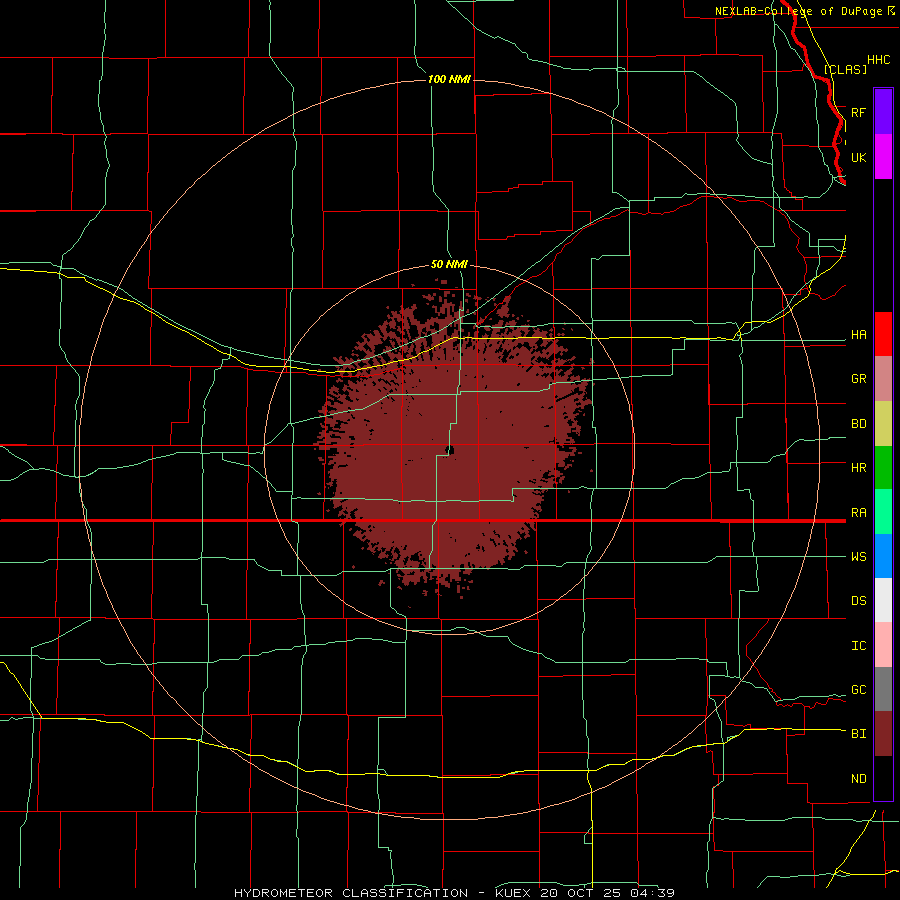The width and height of the screenshot is (900, 900).
Task: Click the UK legend label
Action: tap(859, 158)
